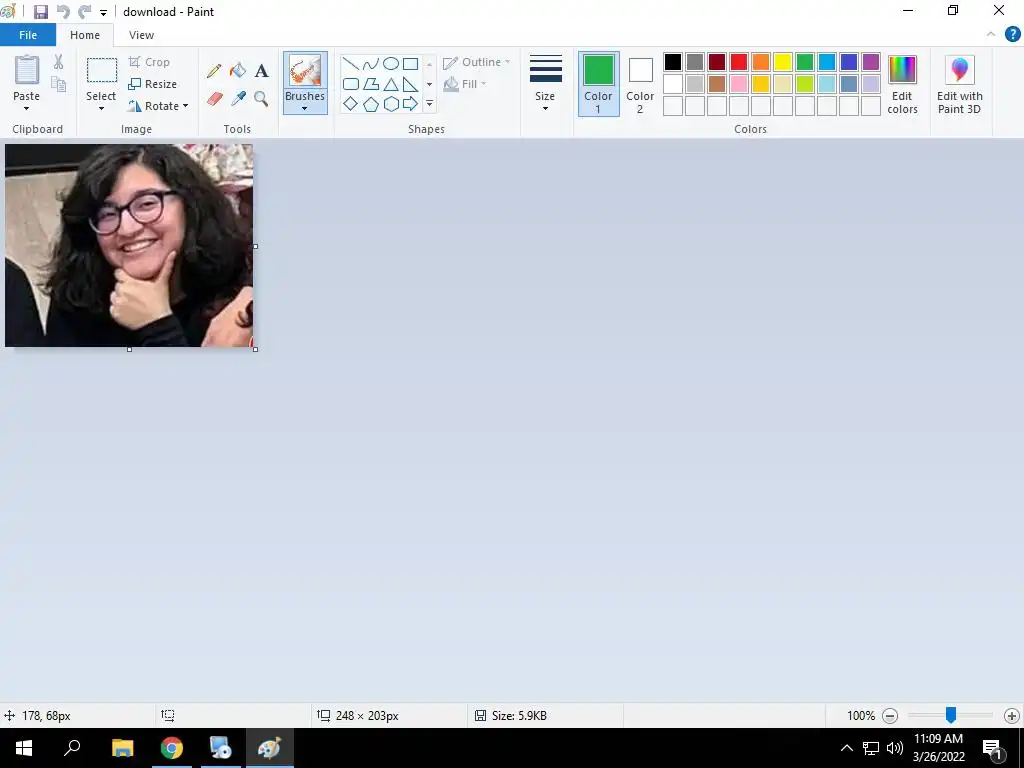The image size is (1024, 768).
Task: Switch to the View tab
Action: (x=141, y=35)
